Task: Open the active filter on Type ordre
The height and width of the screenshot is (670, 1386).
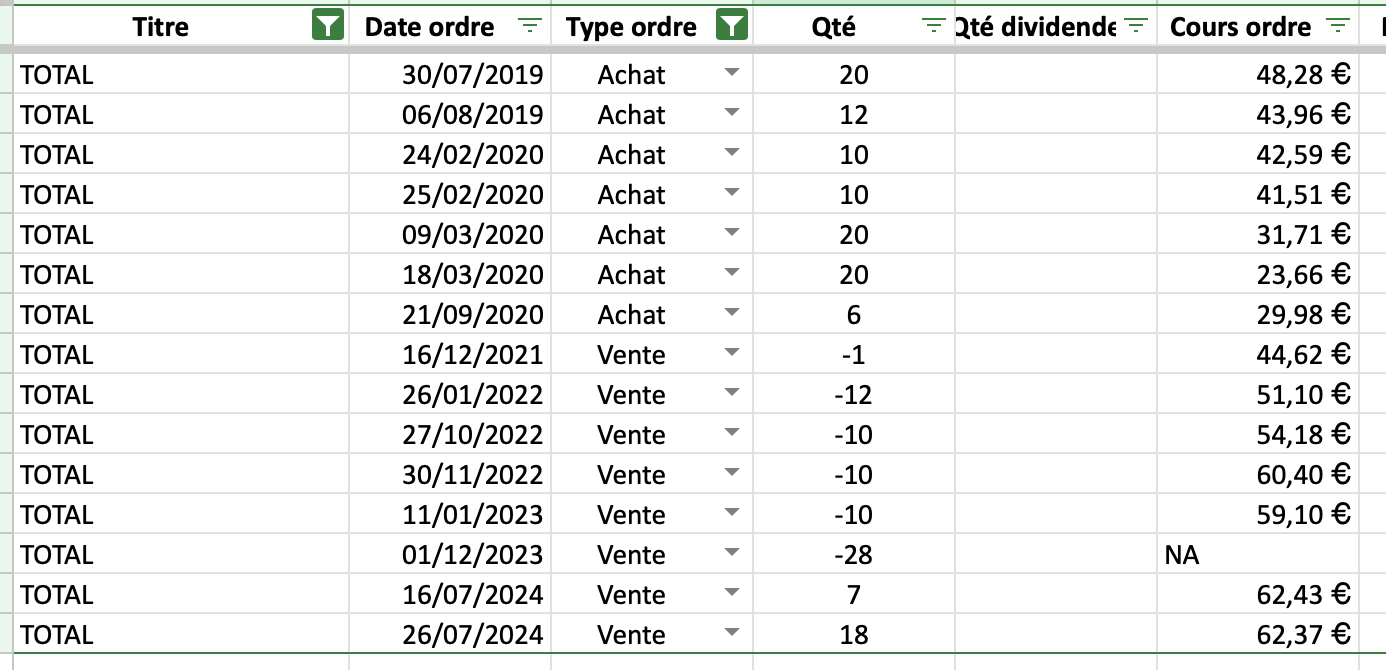Action: [732, 27]
